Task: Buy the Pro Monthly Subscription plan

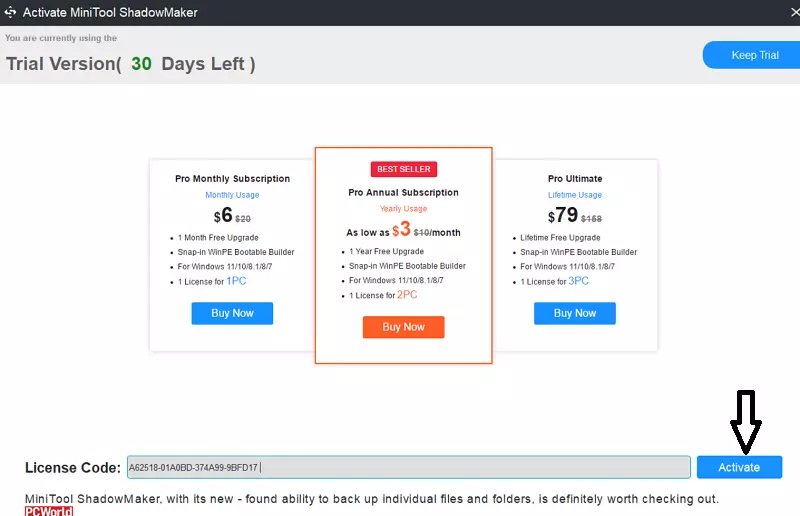Action: click(232, 313)
